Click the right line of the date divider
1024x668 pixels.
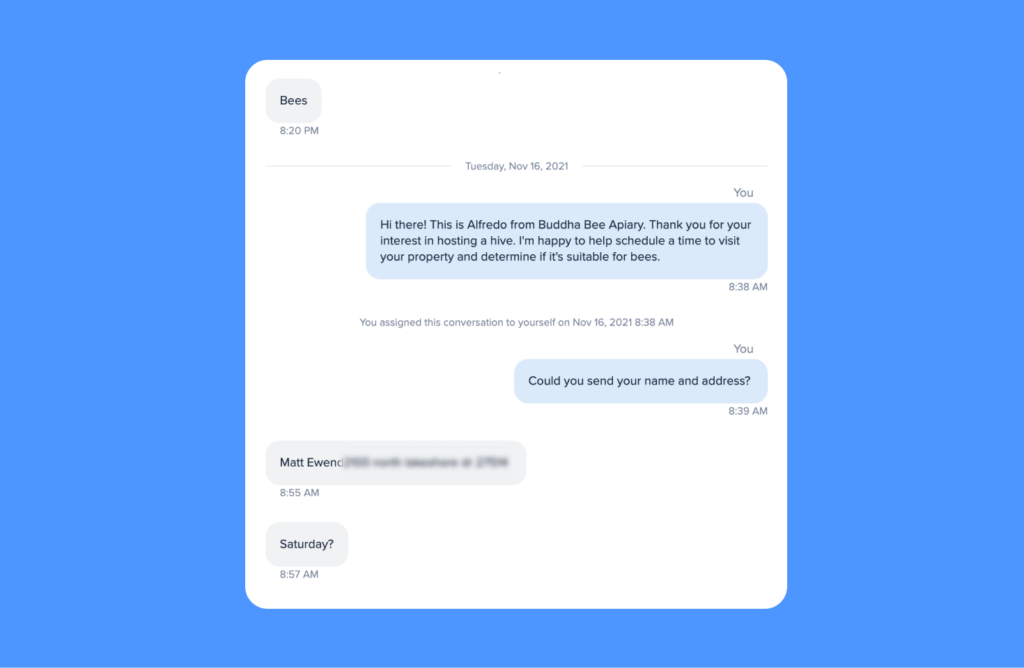[x=675, y=166]
